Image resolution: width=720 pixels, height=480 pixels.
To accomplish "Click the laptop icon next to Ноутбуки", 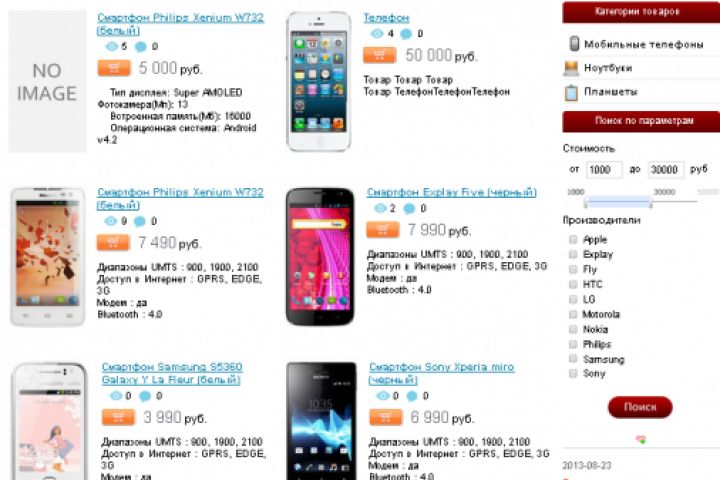I will click(571, 68).
